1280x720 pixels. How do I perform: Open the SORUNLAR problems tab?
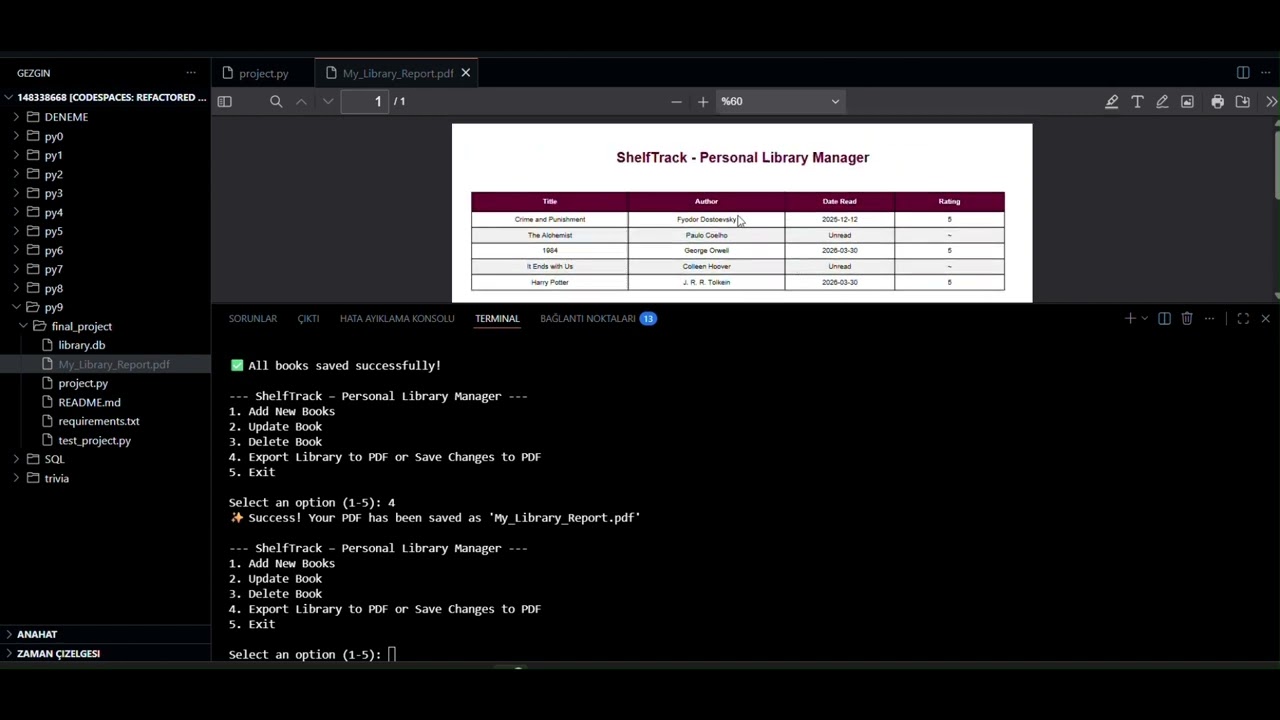253,318
